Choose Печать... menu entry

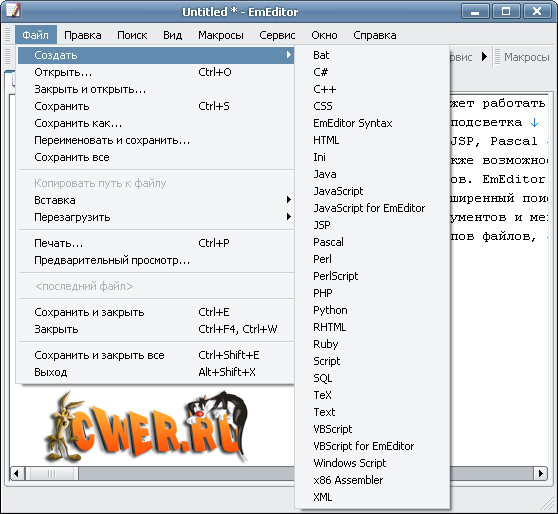point(156,243)
